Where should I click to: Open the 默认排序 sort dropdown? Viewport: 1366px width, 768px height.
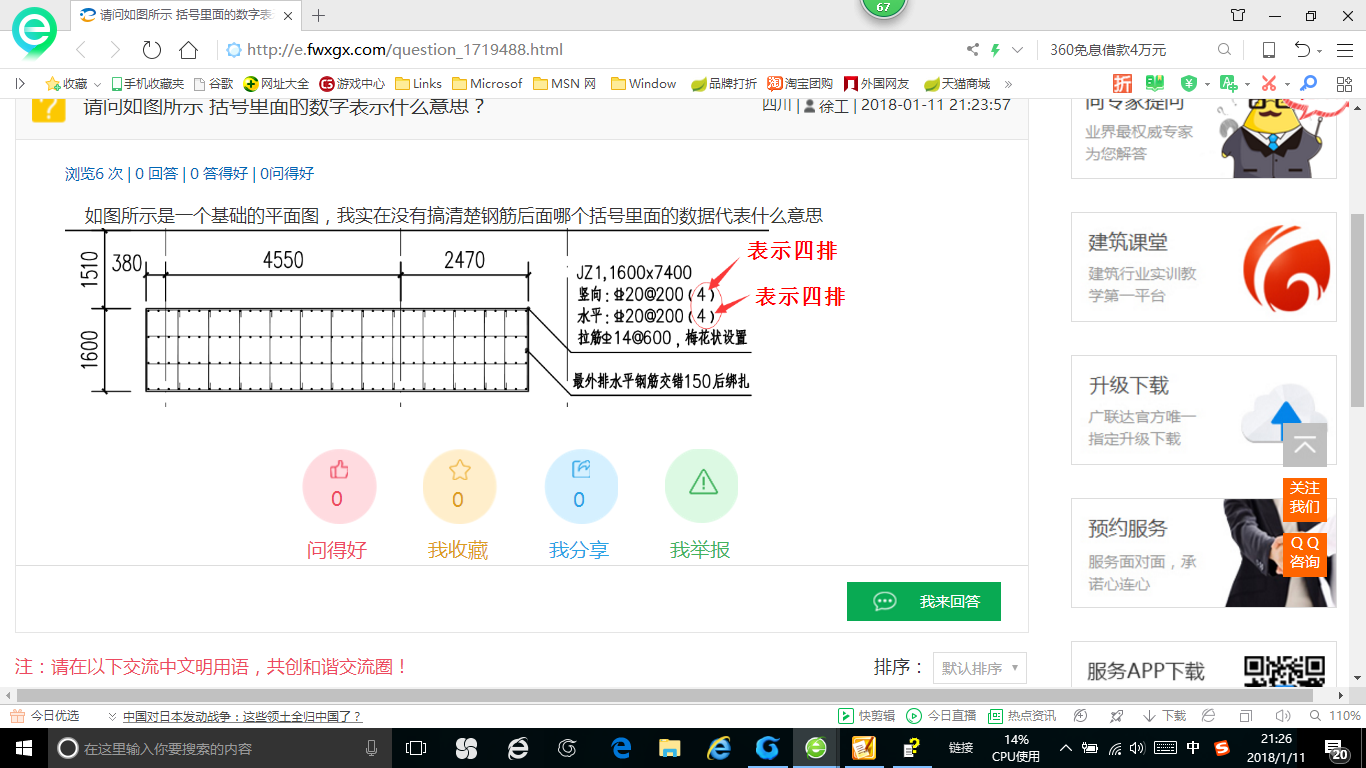pos(980,668)
